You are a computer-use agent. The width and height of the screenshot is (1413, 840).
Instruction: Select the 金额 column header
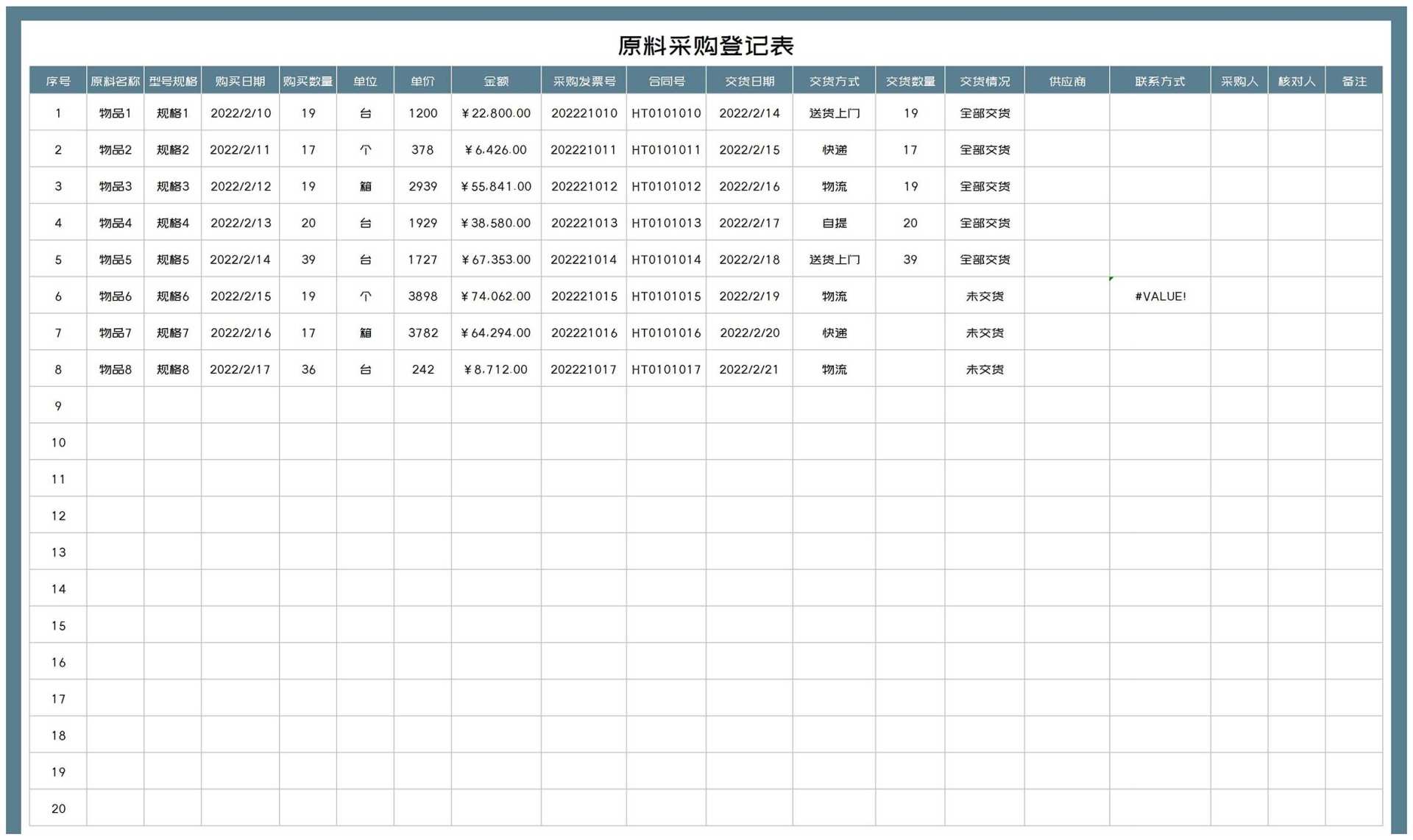coord(496,81)
